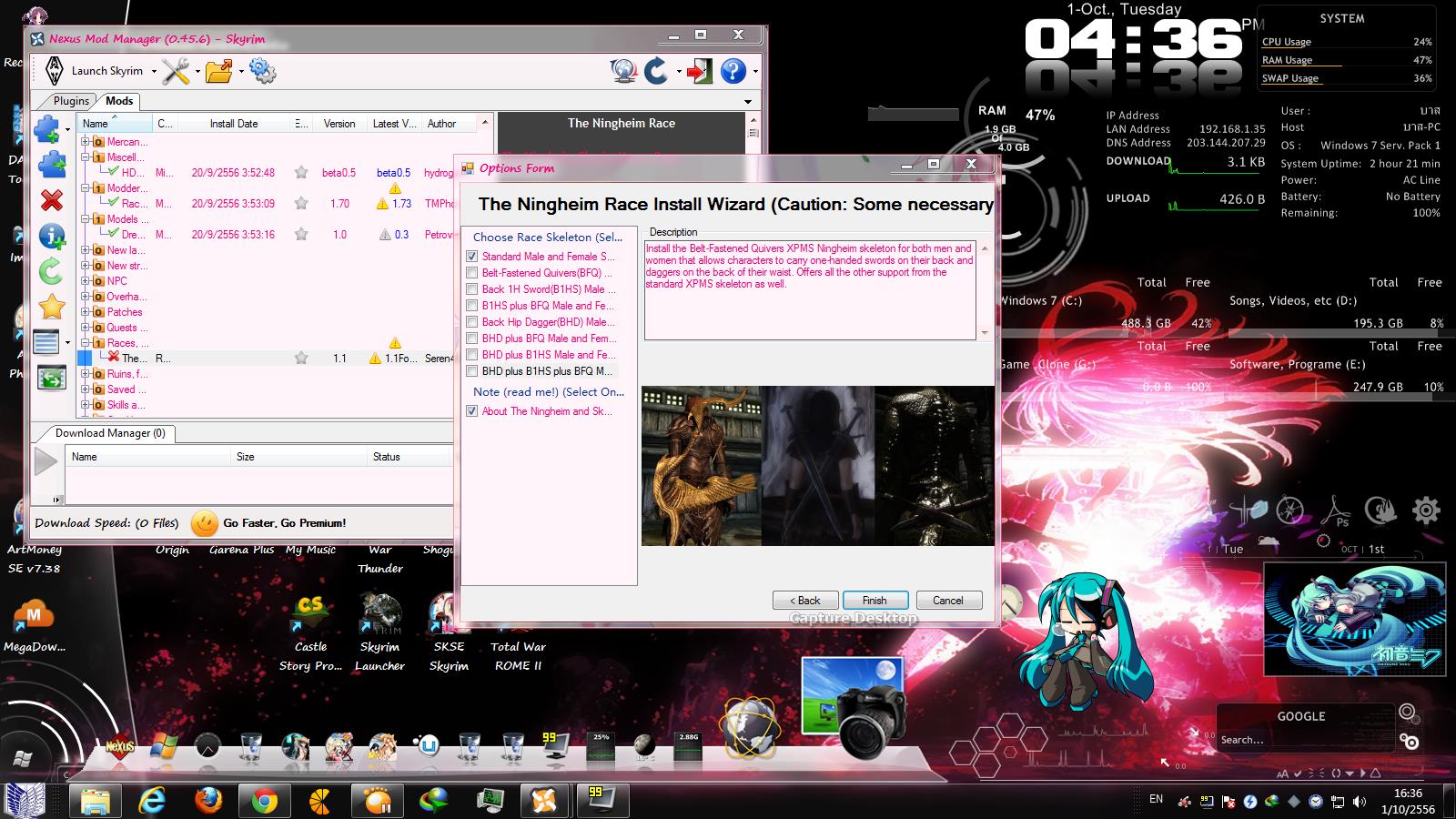Image resolution: width=1456 pixels, height=819 pixels.
Task: Check B1HS plus BFQ Male option
Action: 471,306
